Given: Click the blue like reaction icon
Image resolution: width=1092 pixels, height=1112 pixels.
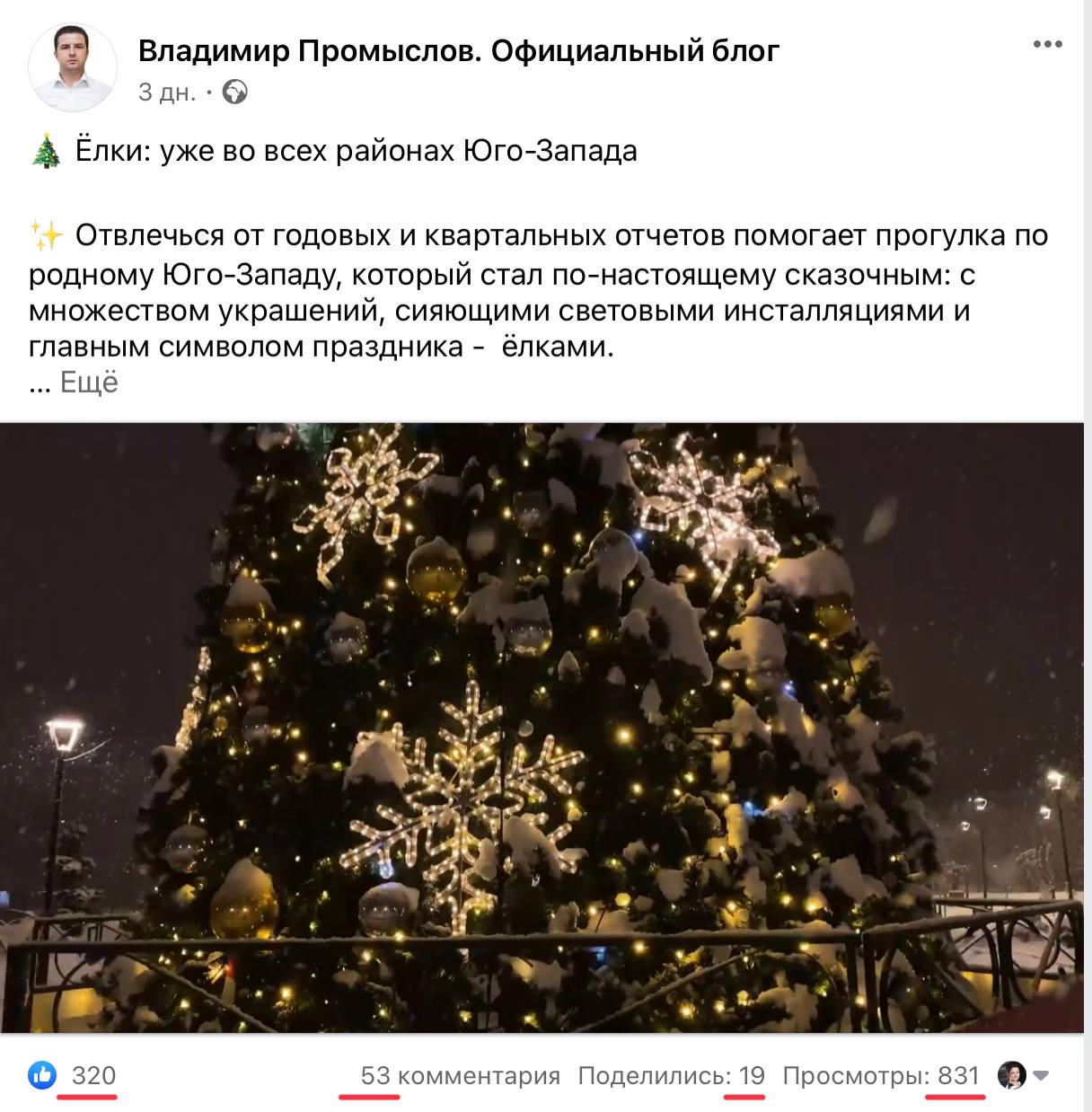Looking at the screenshot, I should (x=42, y=1075).
